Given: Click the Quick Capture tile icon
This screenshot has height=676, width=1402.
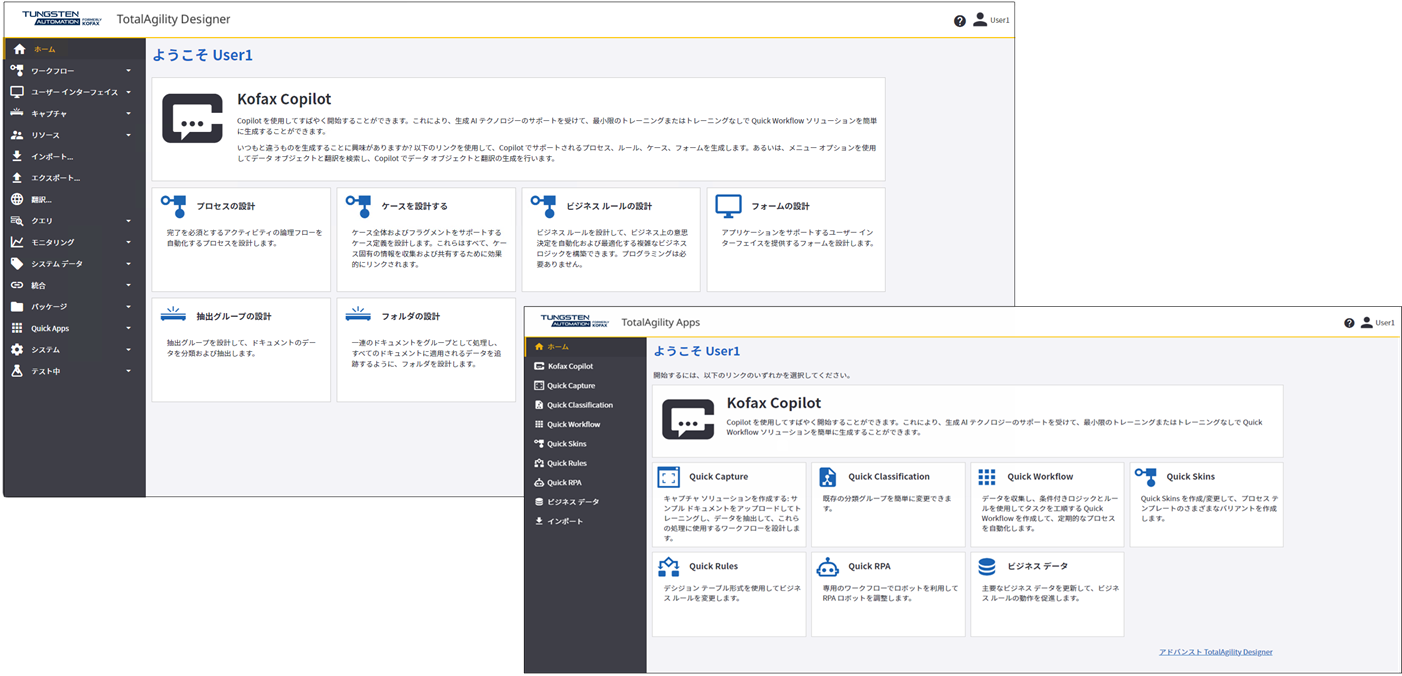Looking at the screenshot, I should tap(669, 477).
